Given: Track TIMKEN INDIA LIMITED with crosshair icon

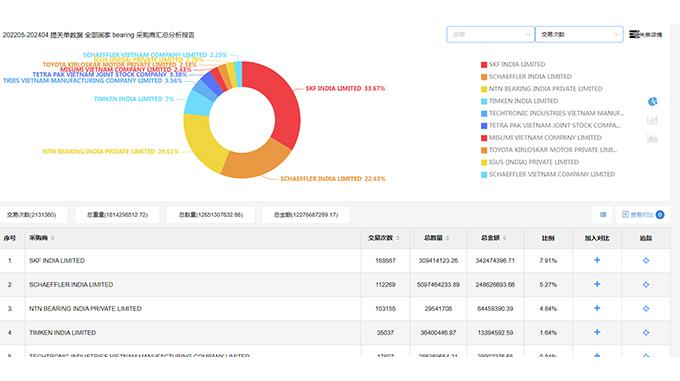Looking at the screenshot, I should [646, 332].
